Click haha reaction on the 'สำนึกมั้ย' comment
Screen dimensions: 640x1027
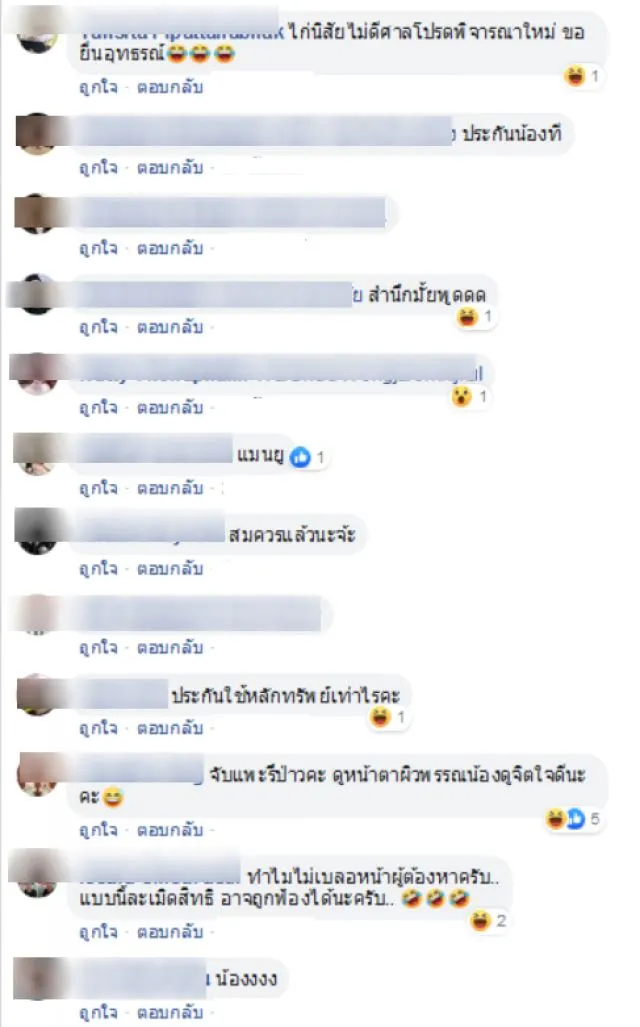467,317
